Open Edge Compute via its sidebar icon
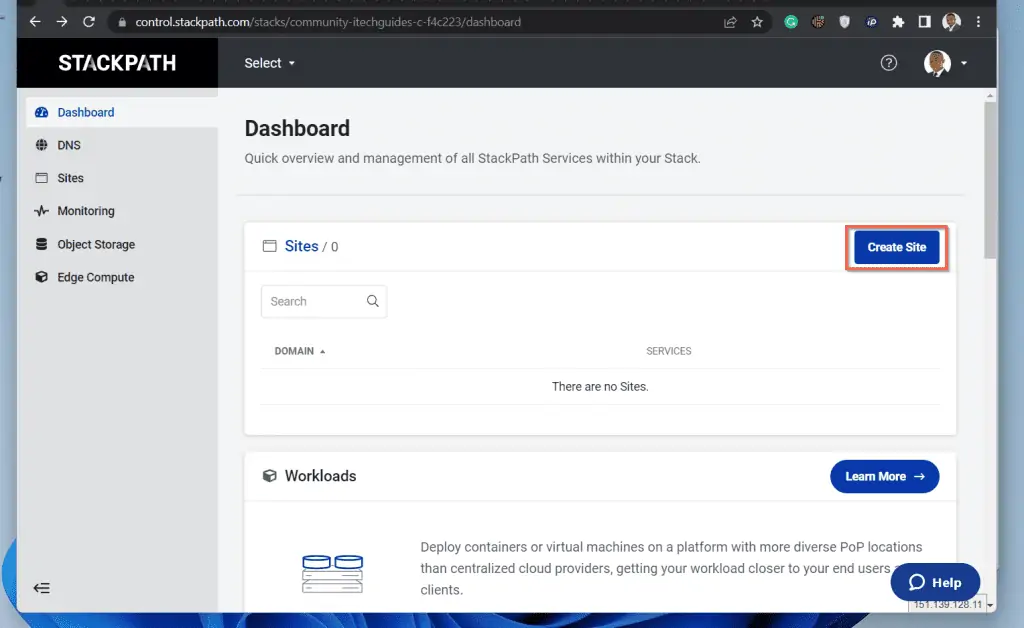The width and height of the screenshot is (1024, 628). point(40,277)
